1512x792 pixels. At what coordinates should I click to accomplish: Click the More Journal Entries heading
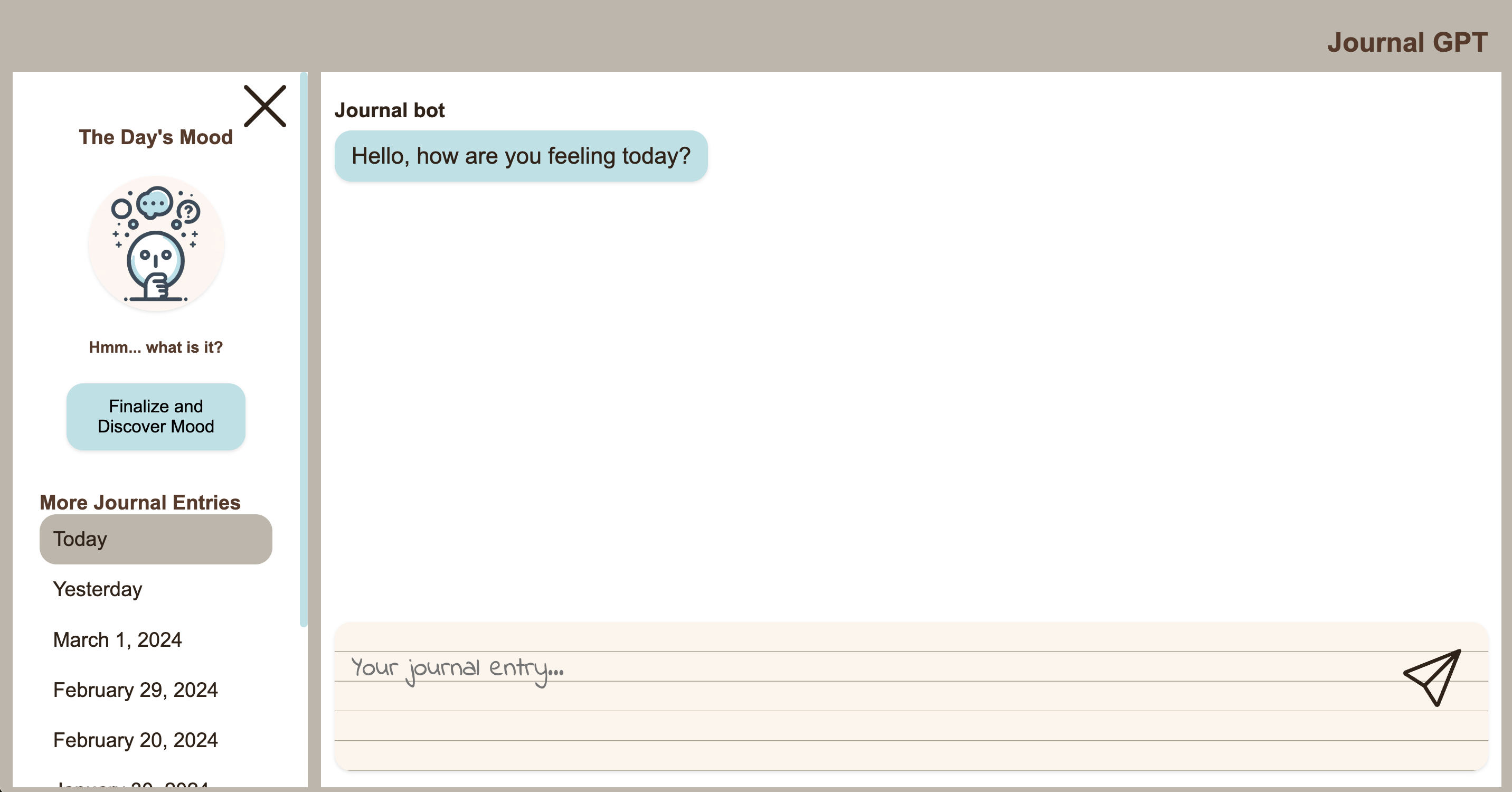[140, 503]
